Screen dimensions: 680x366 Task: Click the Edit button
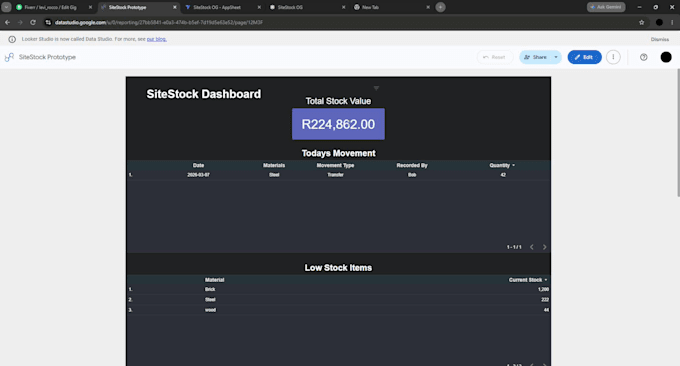(x=584, y=57)
